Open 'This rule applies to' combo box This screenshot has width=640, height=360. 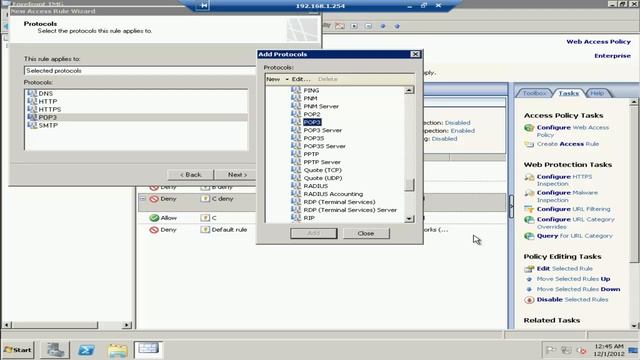(140, 71)
